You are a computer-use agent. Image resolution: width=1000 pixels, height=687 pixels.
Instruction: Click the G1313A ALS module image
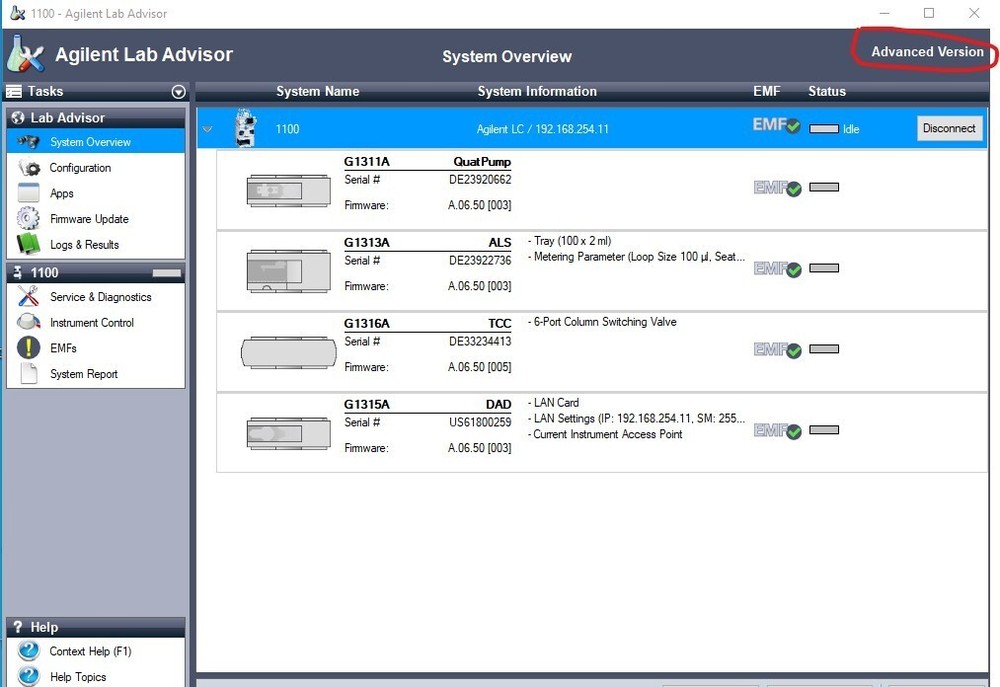(288, 271)
